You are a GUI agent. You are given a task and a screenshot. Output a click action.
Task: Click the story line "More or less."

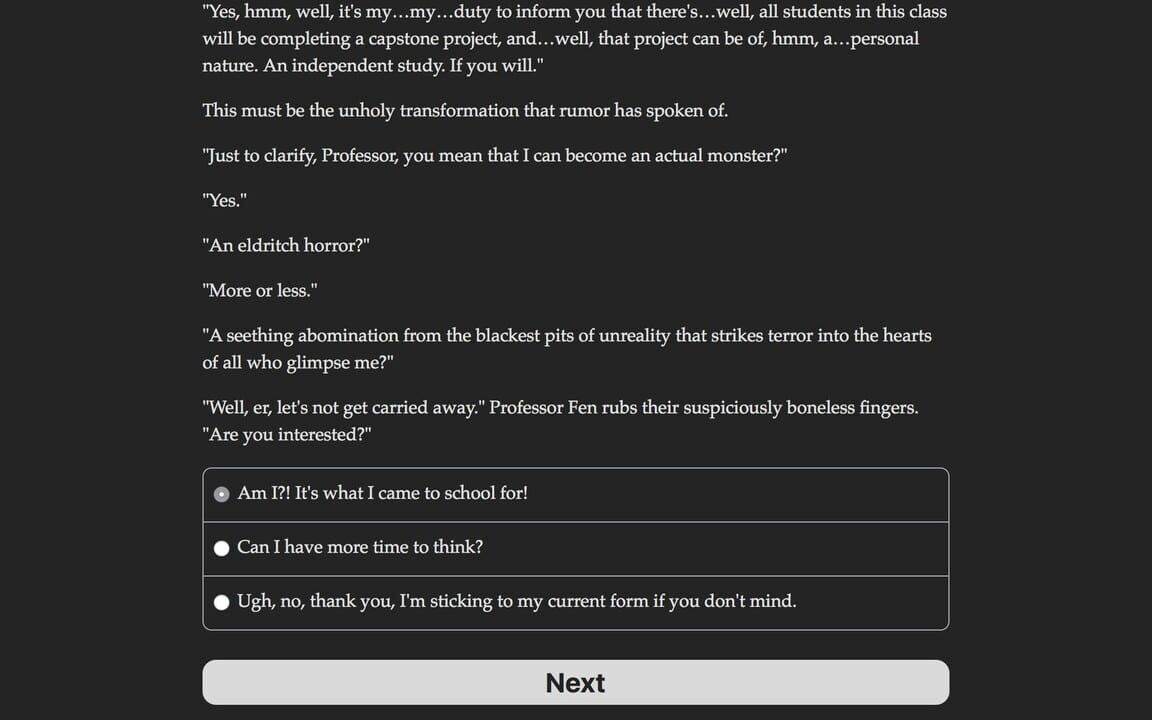click(259, 290)
